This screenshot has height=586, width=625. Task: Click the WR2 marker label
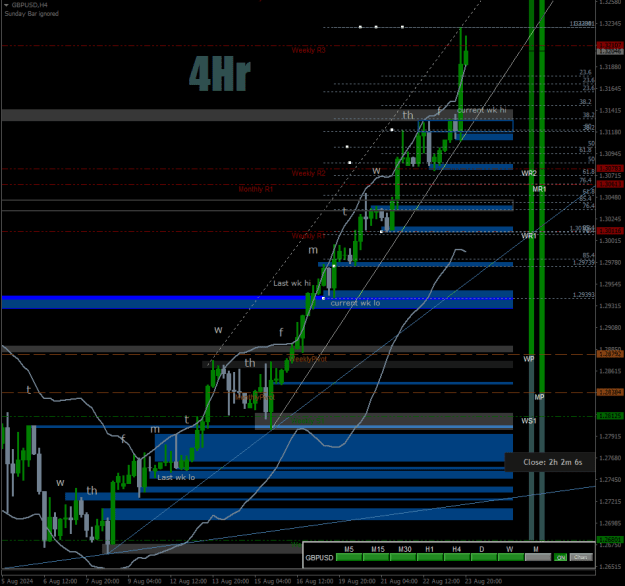pos(529,173)
